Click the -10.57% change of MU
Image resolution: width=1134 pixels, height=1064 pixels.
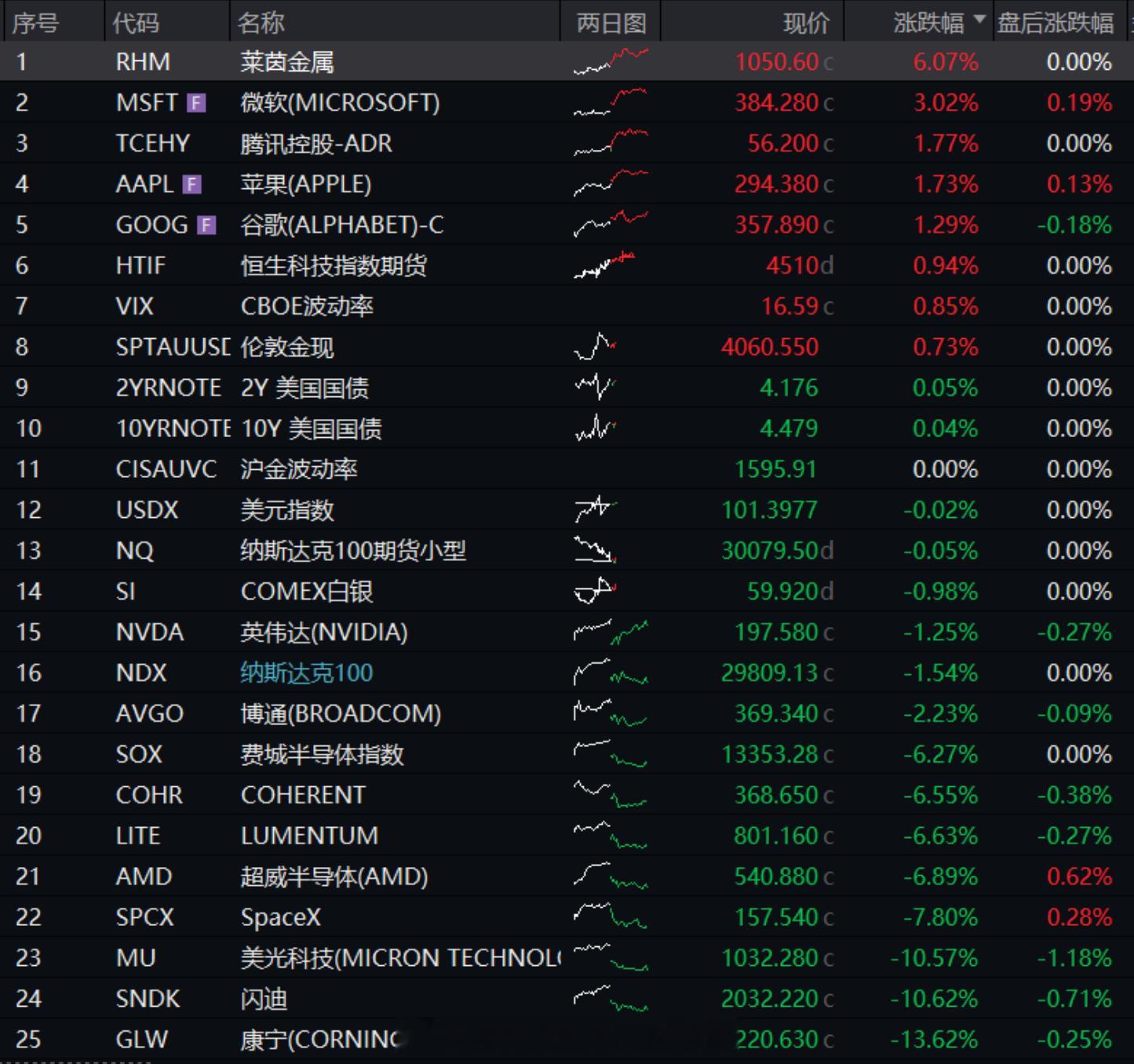(x=935, y=959)
